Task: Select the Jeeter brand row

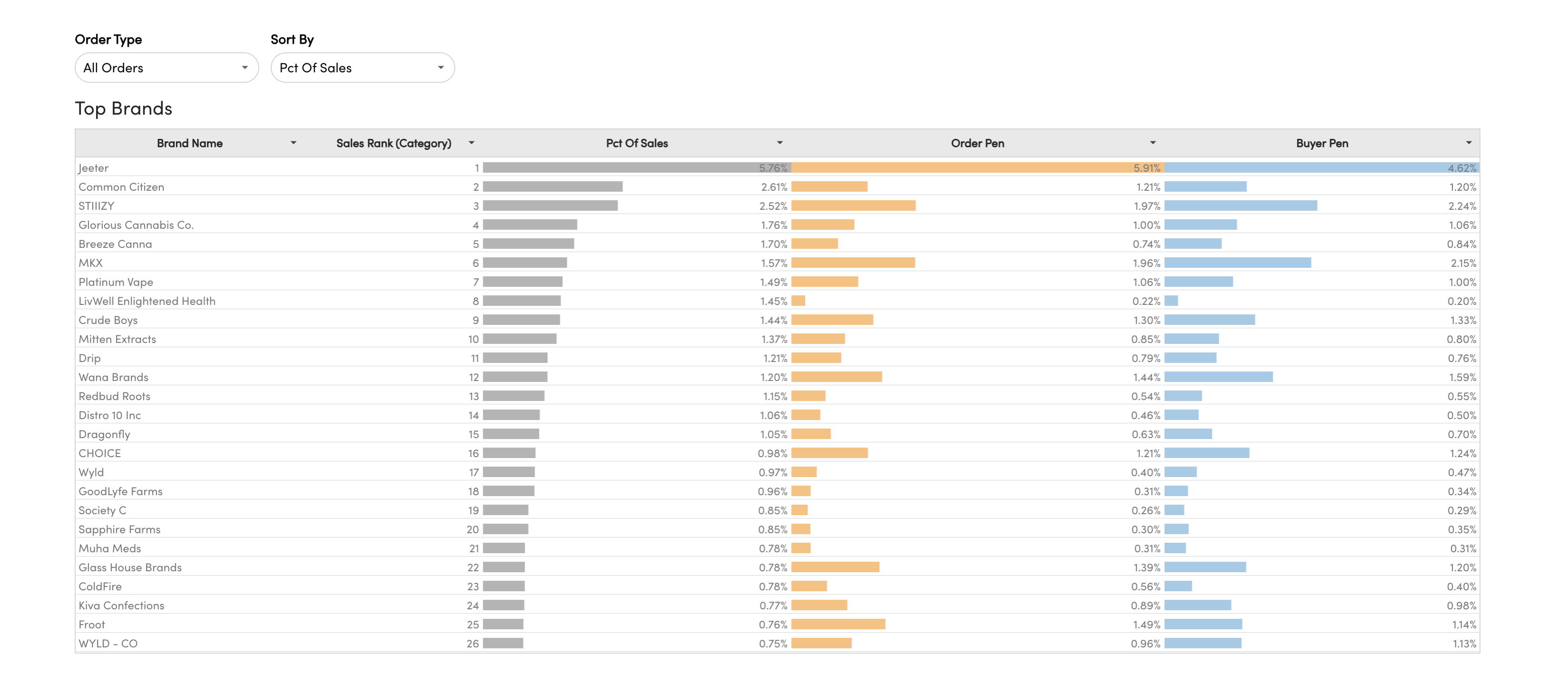Action: (x=777, y=167)
